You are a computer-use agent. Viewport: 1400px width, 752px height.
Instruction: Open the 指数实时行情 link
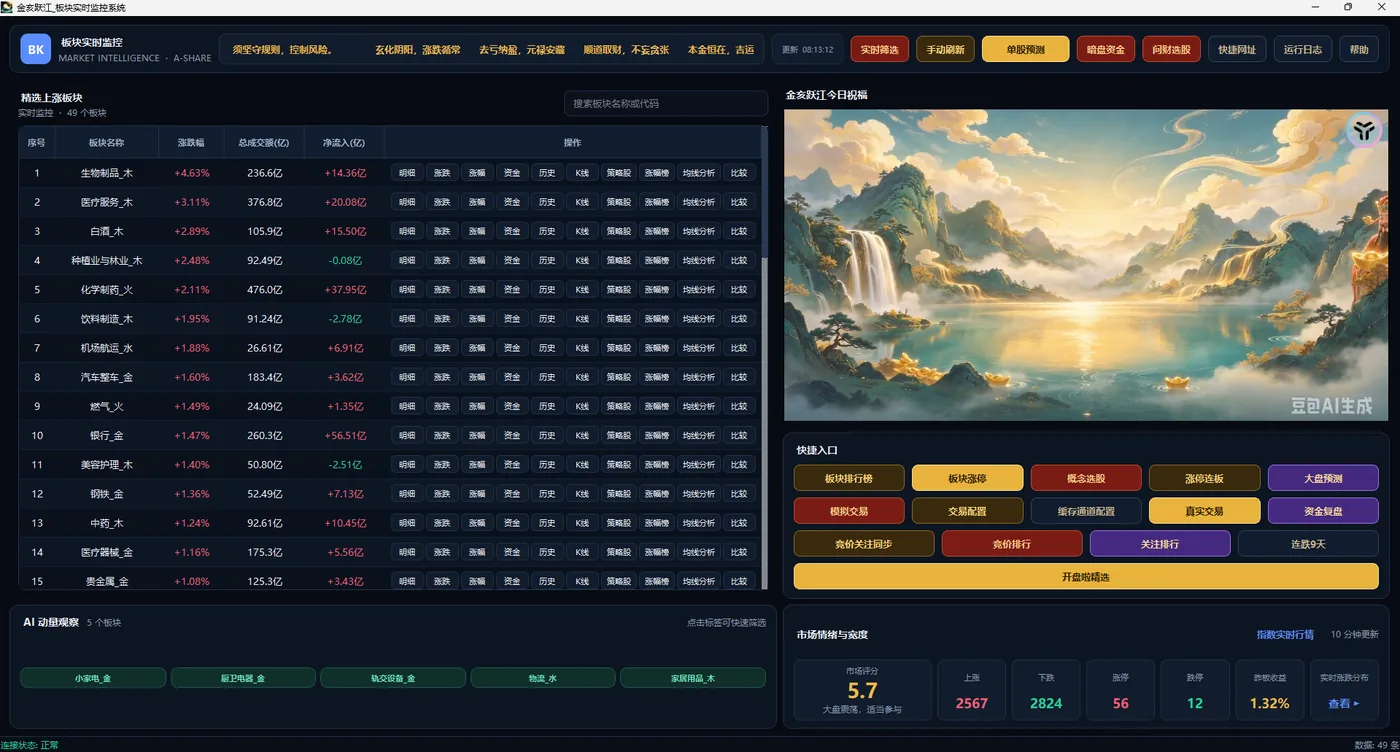click(x=1285, y=634)
